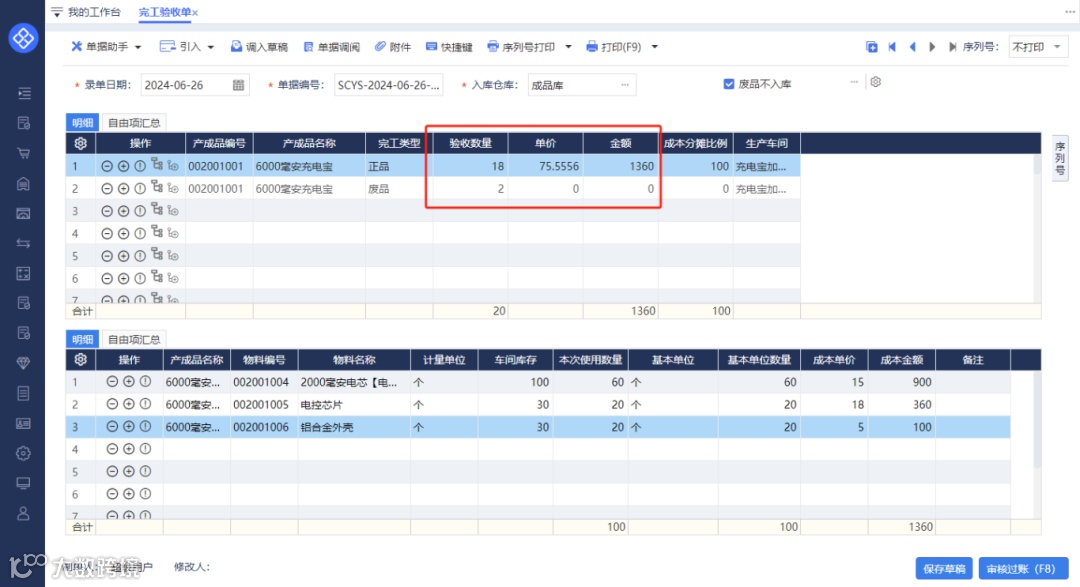
Task: Click the 打印(F9) button
Action: 614,47
